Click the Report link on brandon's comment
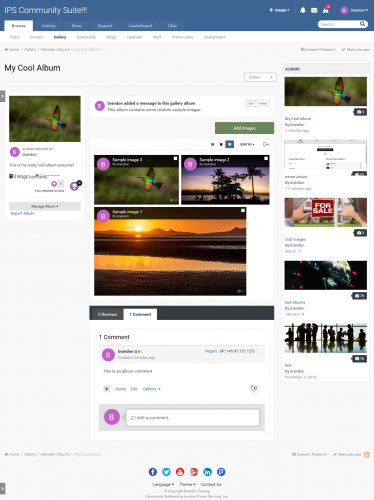The image size is (374, 500). click(x=211, y=351)
